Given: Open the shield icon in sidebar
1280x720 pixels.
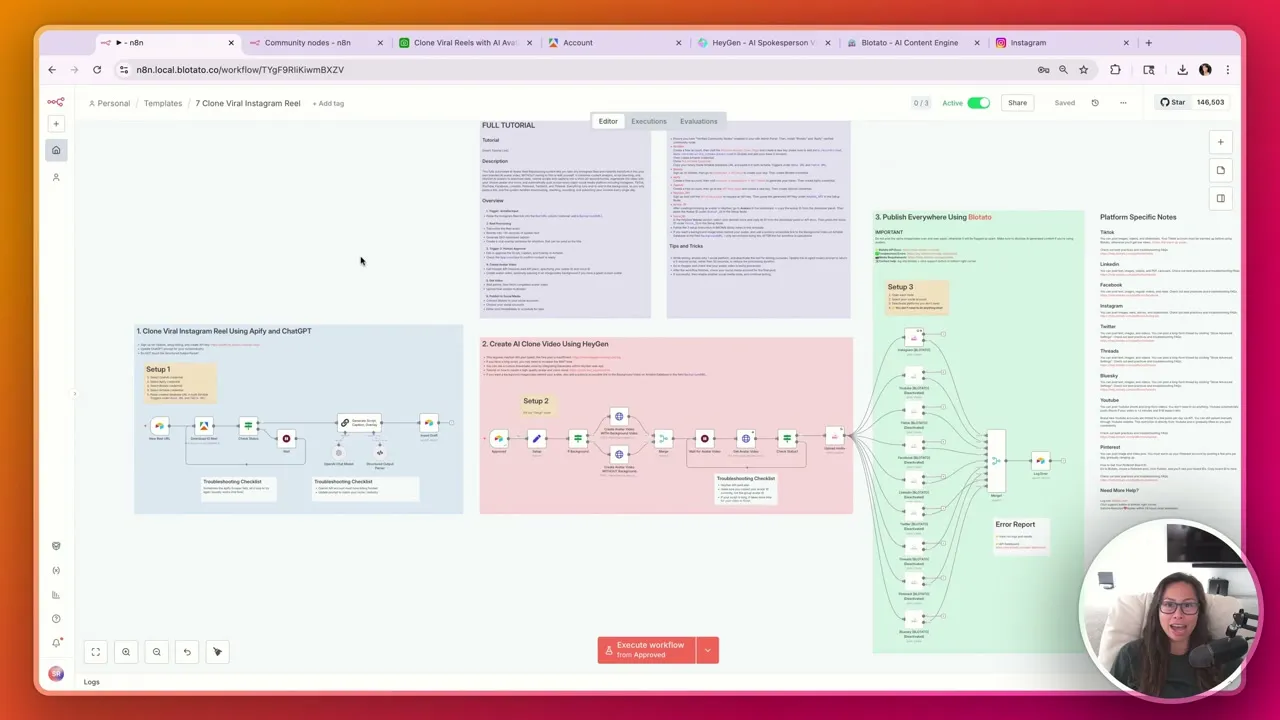Looking at the screenshot, I should (x=56, y=546).
